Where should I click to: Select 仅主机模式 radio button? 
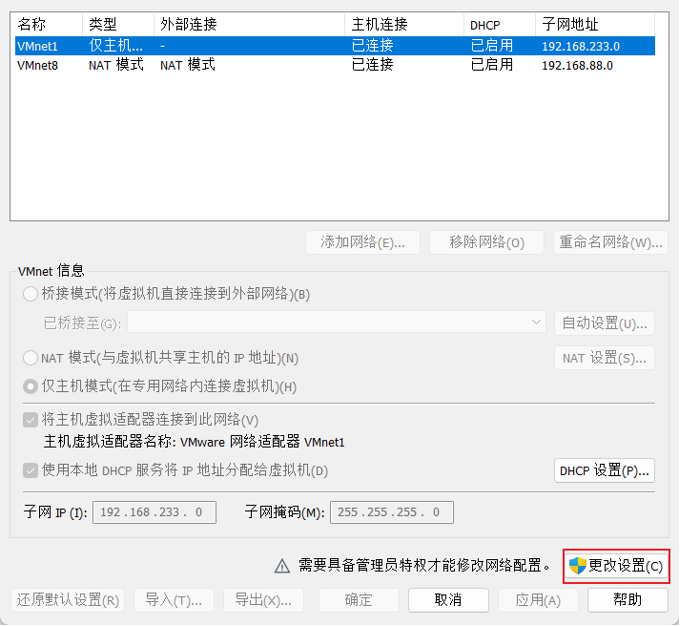(30, 386)
